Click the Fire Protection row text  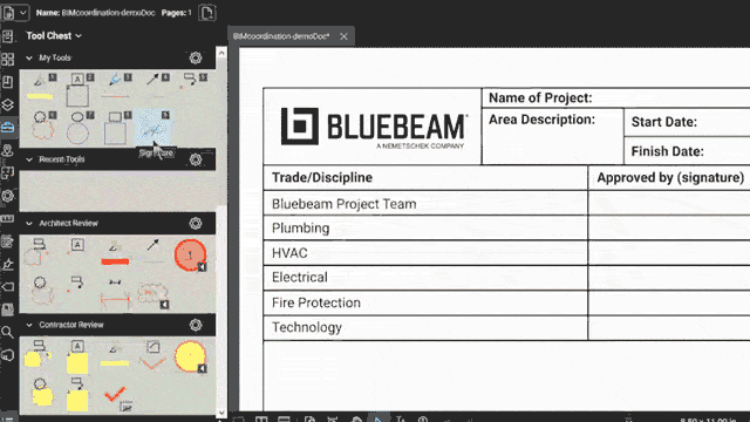(x=316, y=303)
